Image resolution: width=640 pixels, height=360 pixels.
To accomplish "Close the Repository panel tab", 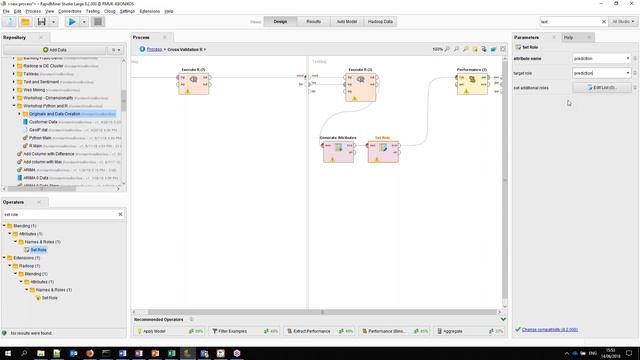I will coord(41,38).
